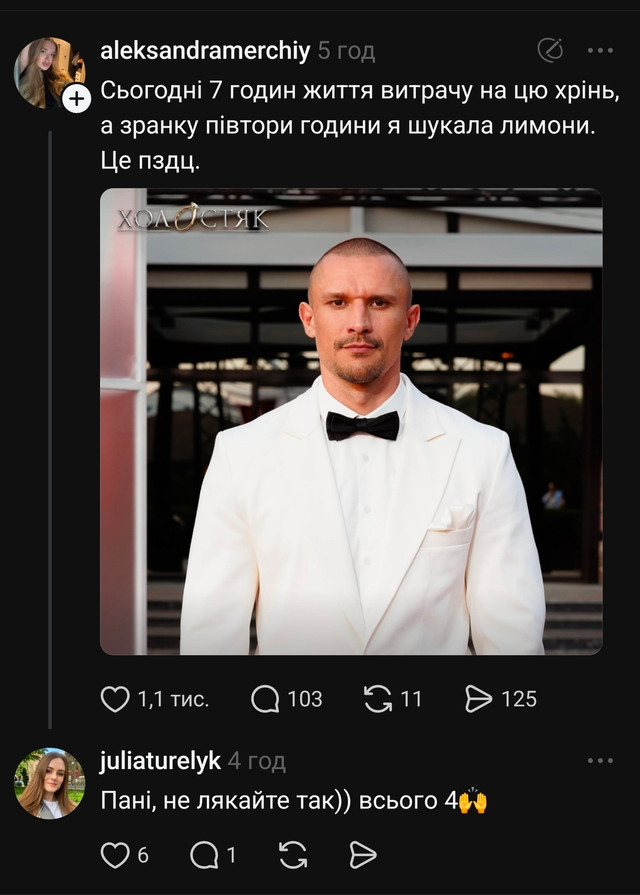
Task: Share the main post showing 125 shares
Action: pos(479,699)
